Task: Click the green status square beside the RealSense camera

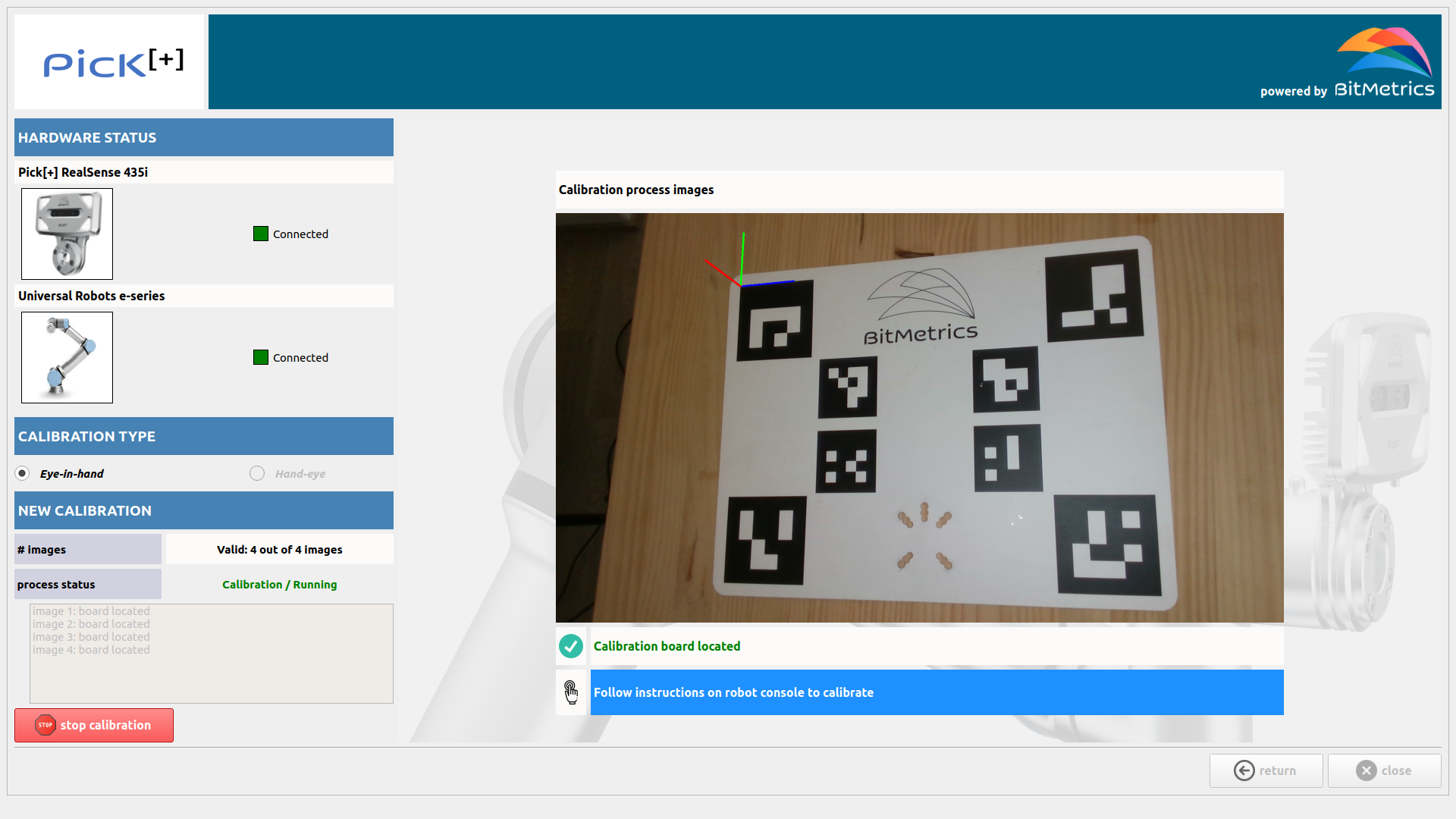Action: coord(261,234)
